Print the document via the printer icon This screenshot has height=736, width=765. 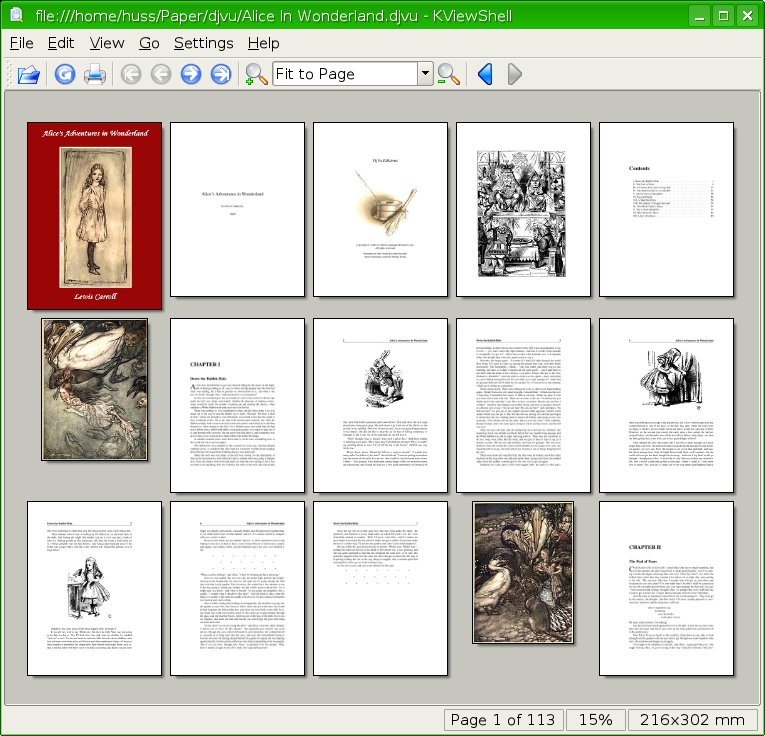[95, 75]
